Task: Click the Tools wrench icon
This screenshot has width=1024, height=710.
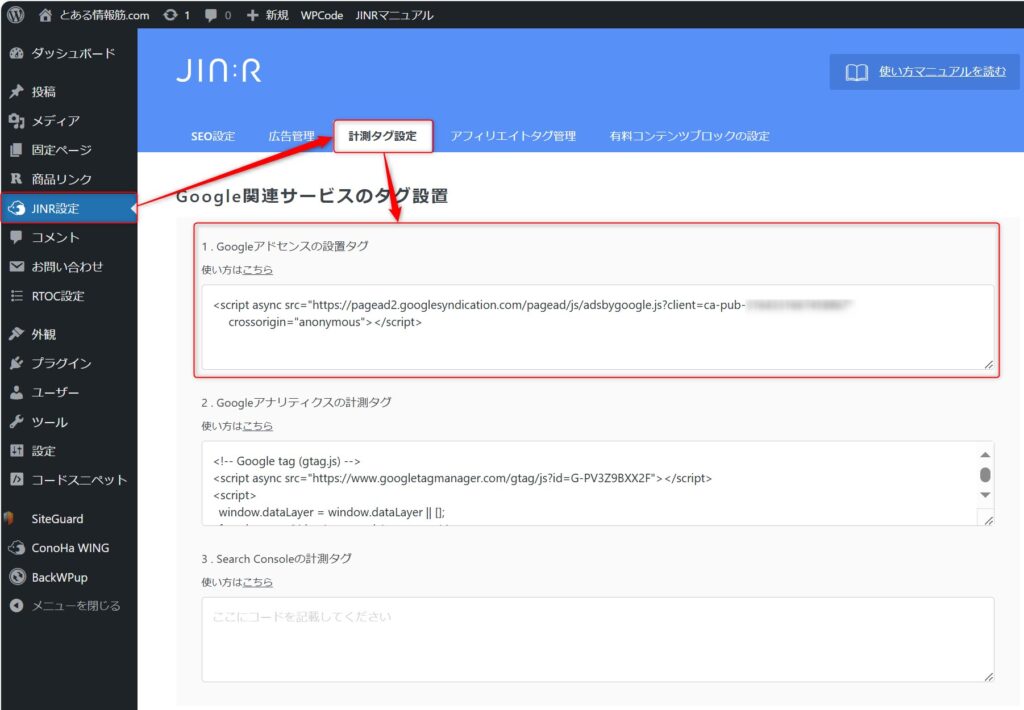Action: click(x=17, y=422)
